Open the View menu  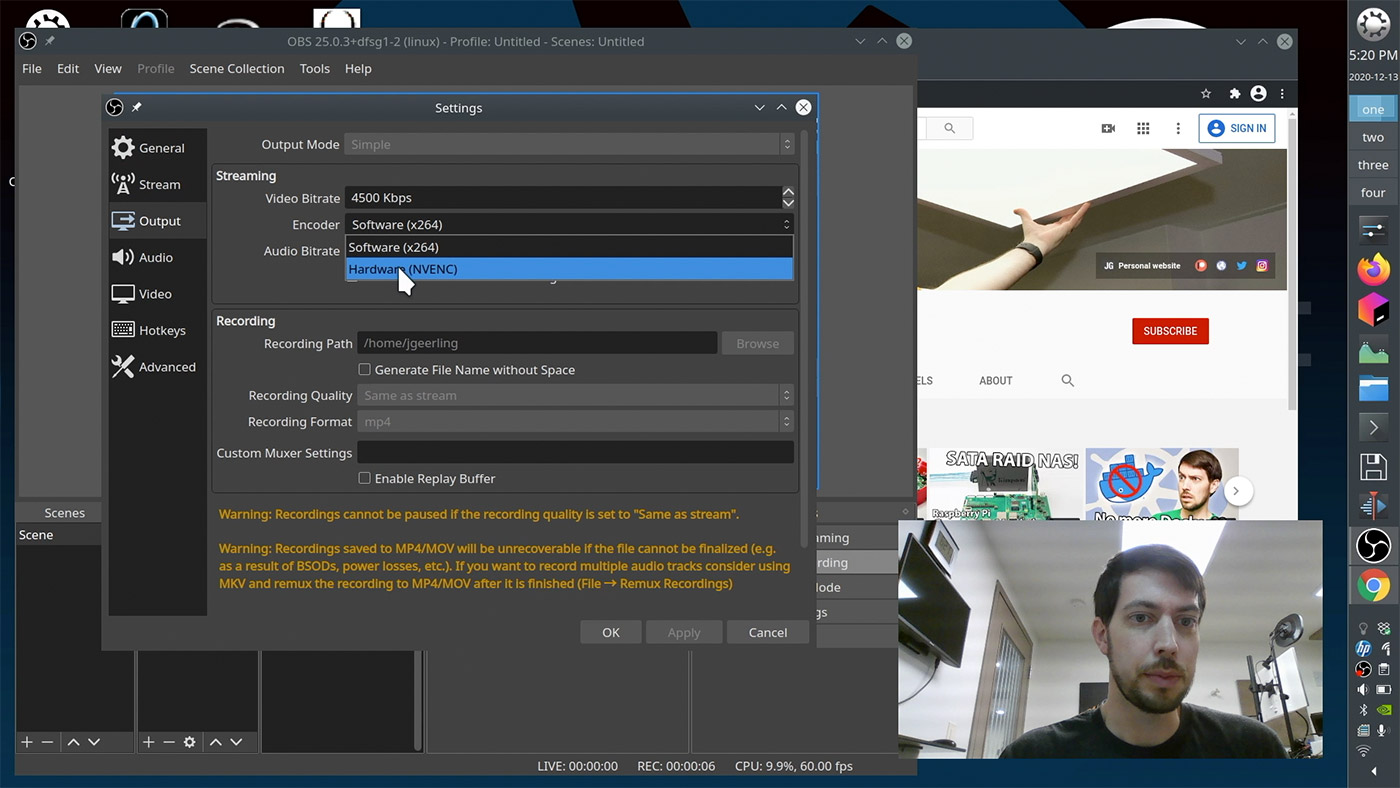(x=108, y=68)
